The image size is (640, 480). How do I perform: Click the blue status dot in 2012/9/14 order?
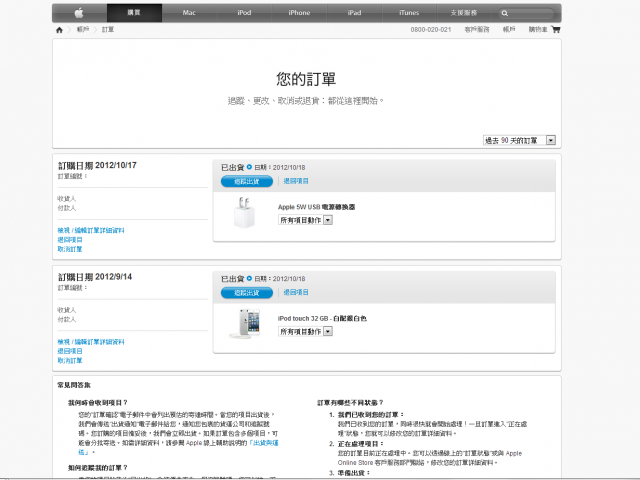[249, 278]
